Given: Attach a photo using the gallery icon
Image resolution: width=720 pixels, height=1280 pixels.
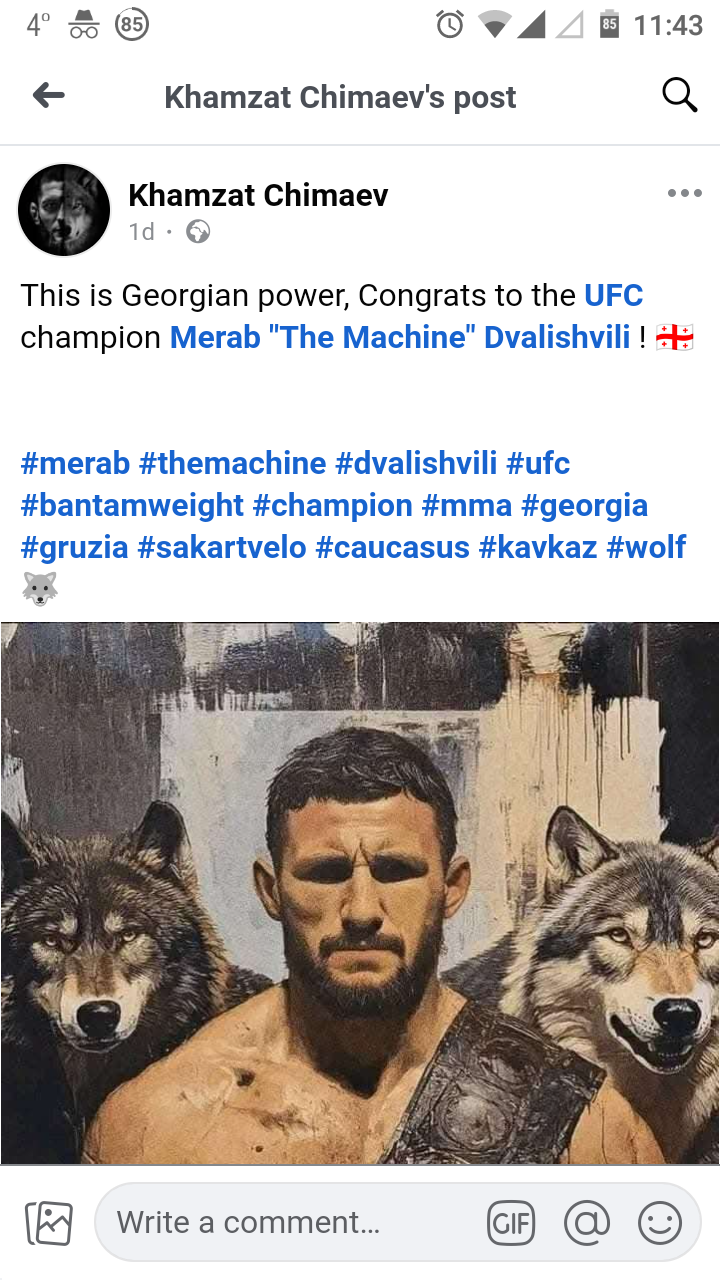Looking at the screenshot, I should 48,1222.
